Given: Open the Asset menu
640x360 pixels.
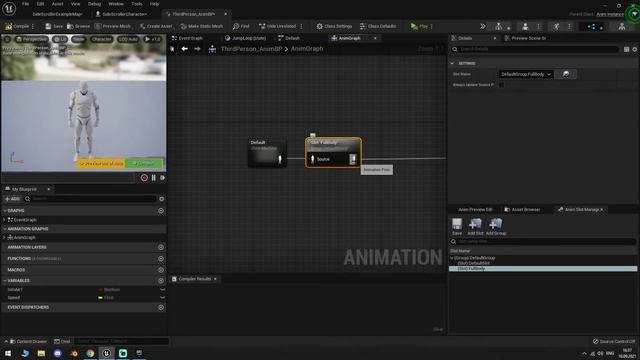Looking at the screenshot, I should (57, 4).
